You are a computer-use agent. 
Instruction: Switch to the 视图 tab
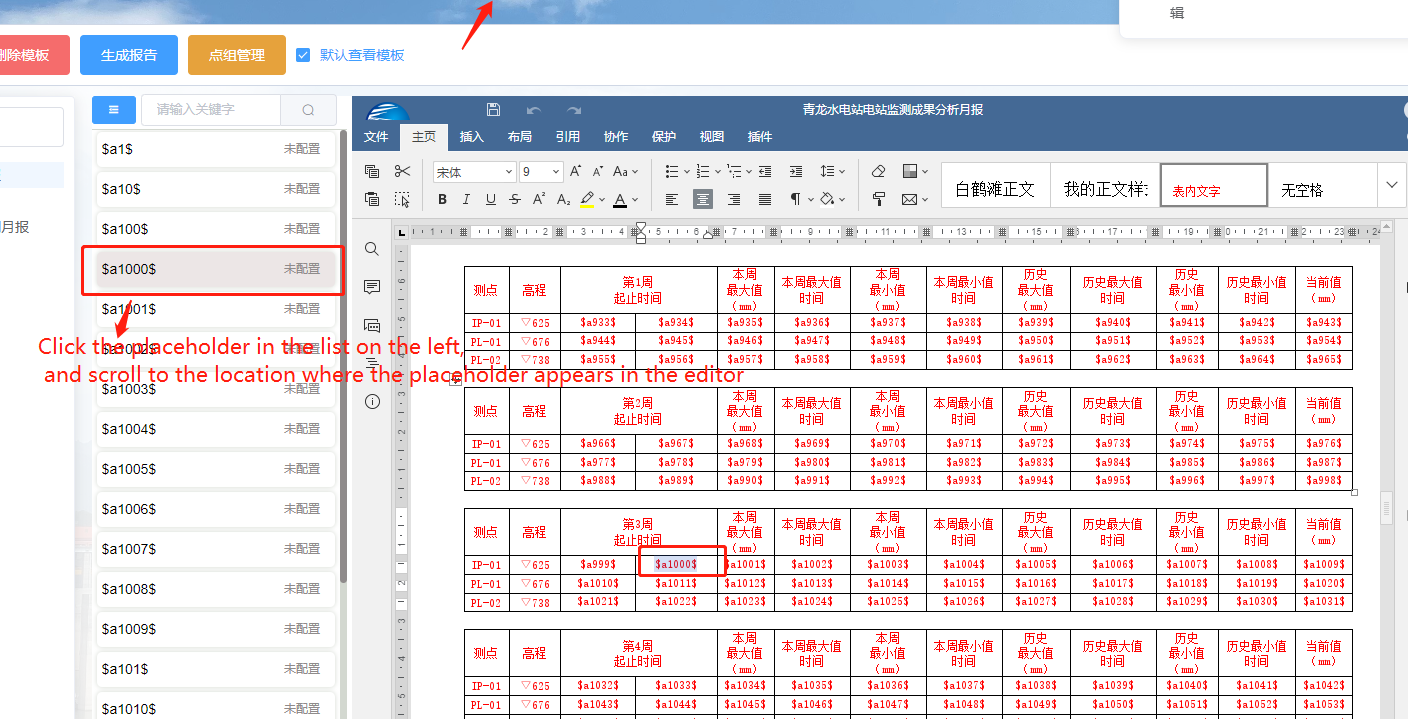(x=712, y=137)
